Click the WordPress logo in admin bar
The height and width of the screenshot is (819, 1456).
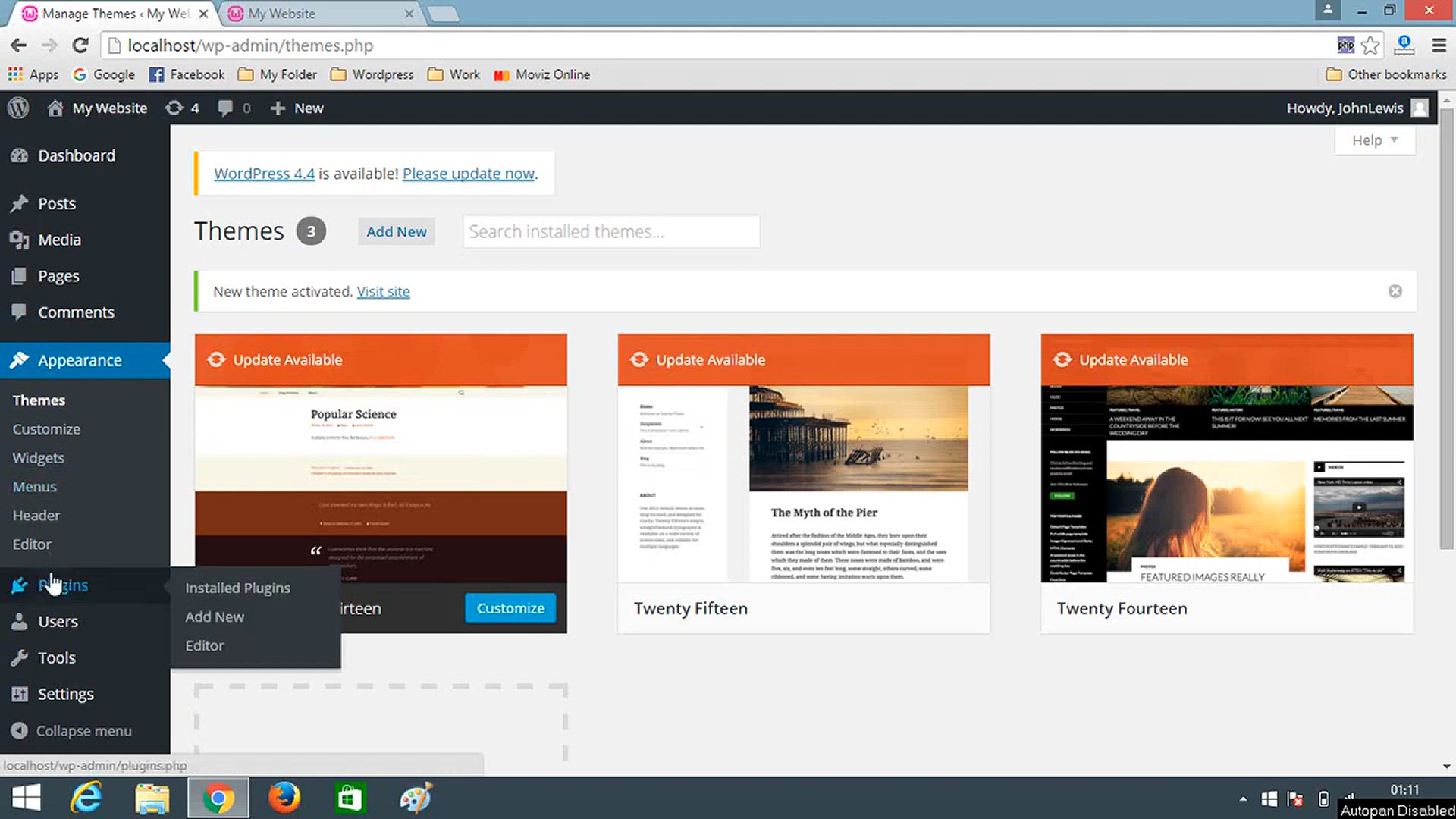pyautogui.click(x=18, y=108)
